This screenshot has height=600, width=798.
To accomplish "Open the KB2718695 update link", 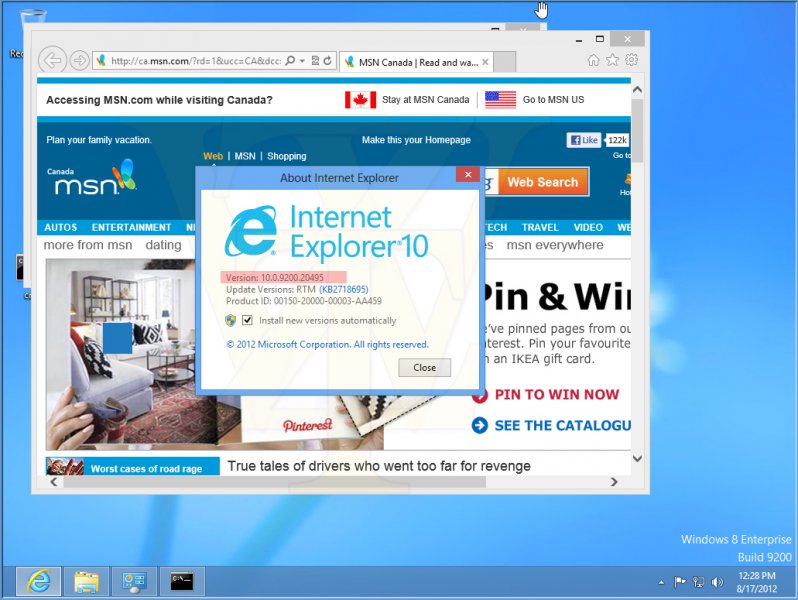I will [343, 289].
